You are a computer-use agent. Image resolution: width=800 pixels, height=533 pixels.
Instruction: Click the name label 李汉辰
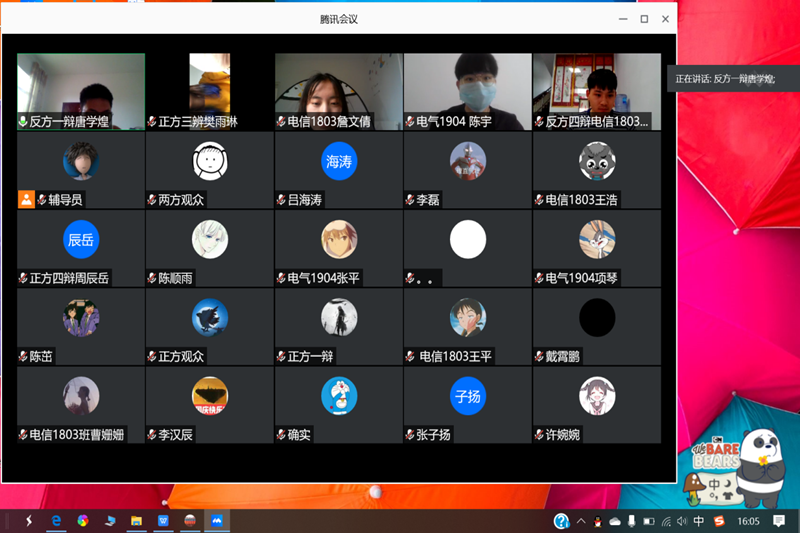175,435
